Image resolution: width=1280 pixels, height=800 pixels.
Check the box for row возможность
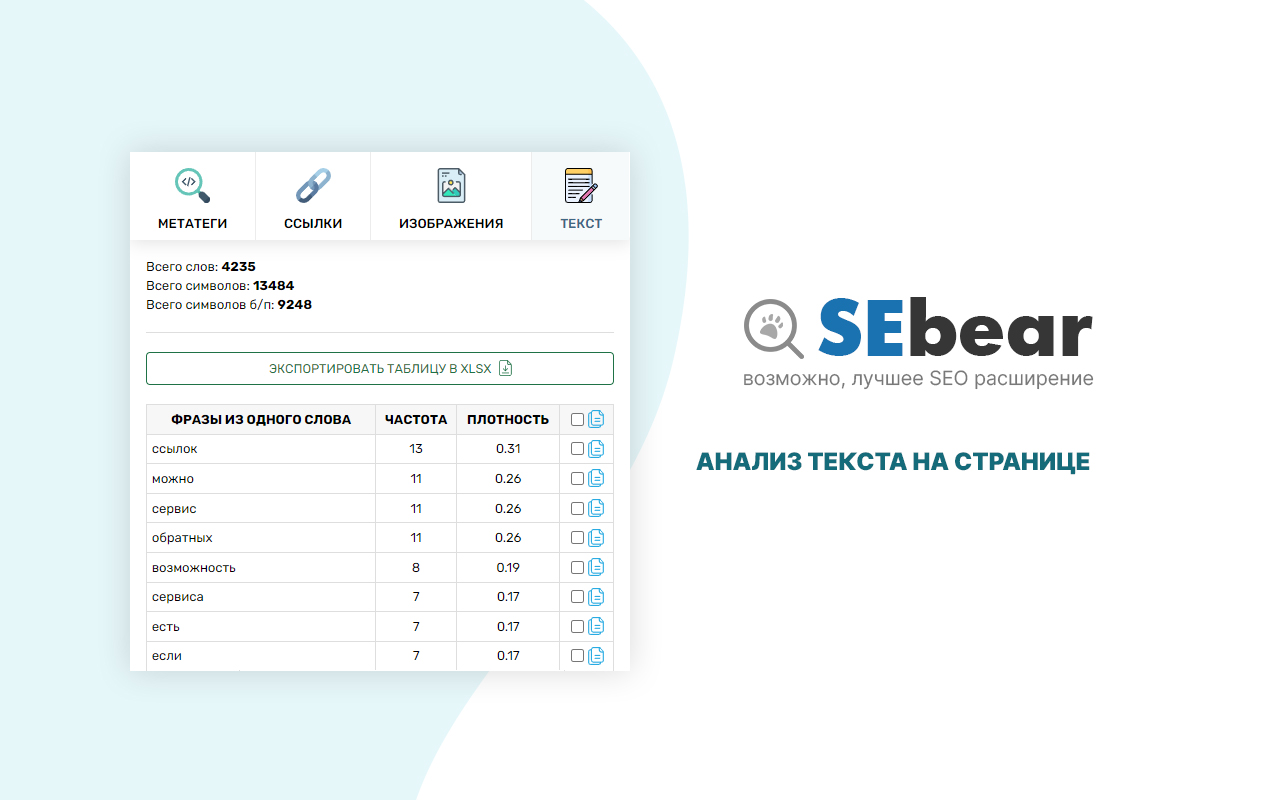click(577, 567)
